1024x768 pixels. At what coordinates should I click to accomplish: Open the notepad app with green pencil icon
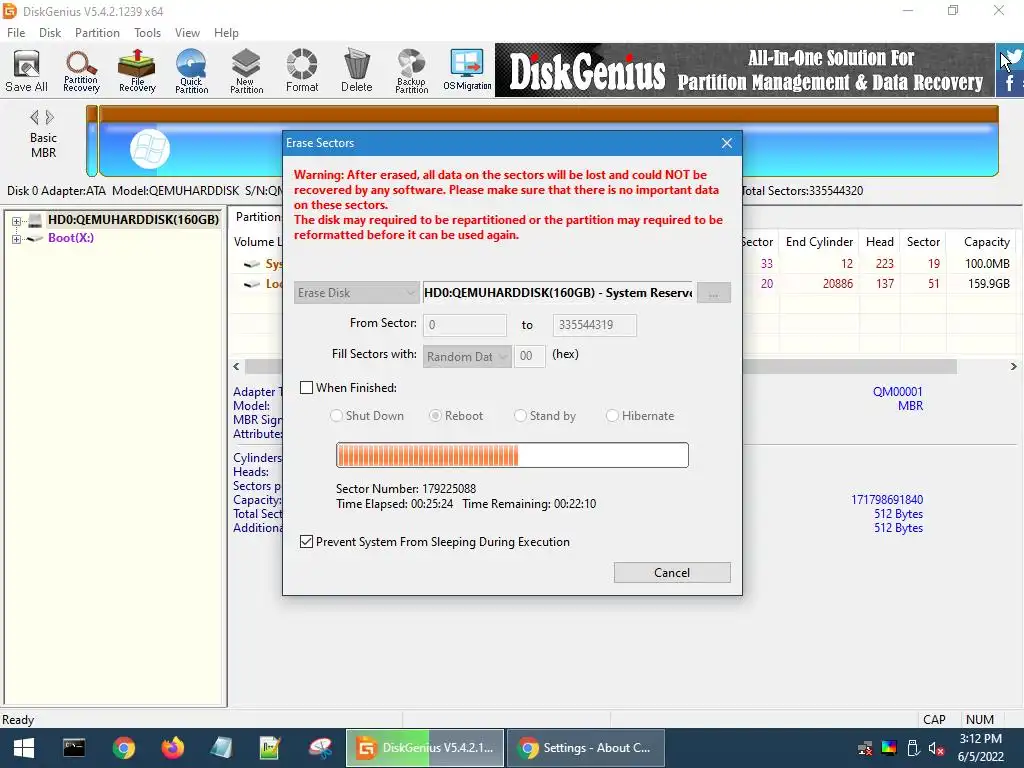tap(270, 748)
